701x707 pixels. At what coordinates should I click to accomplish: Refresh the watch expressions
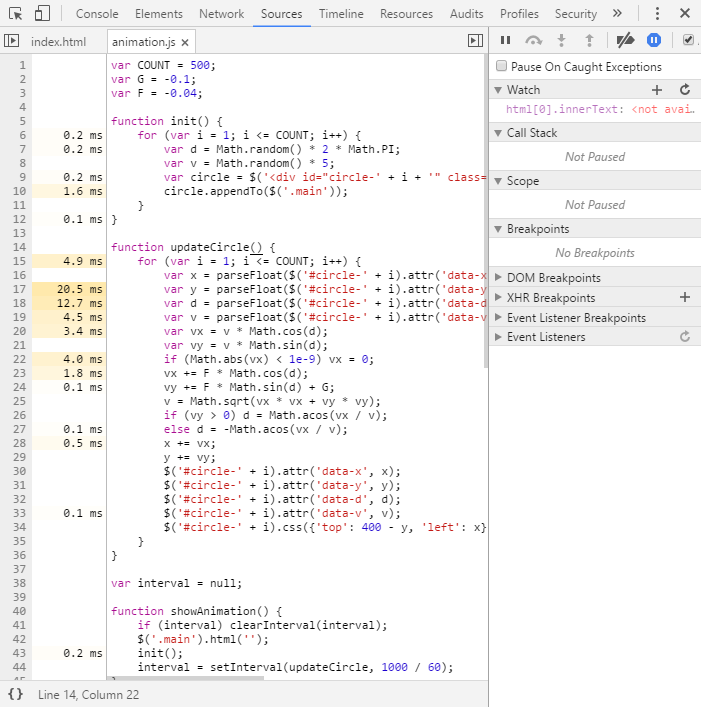685,90
